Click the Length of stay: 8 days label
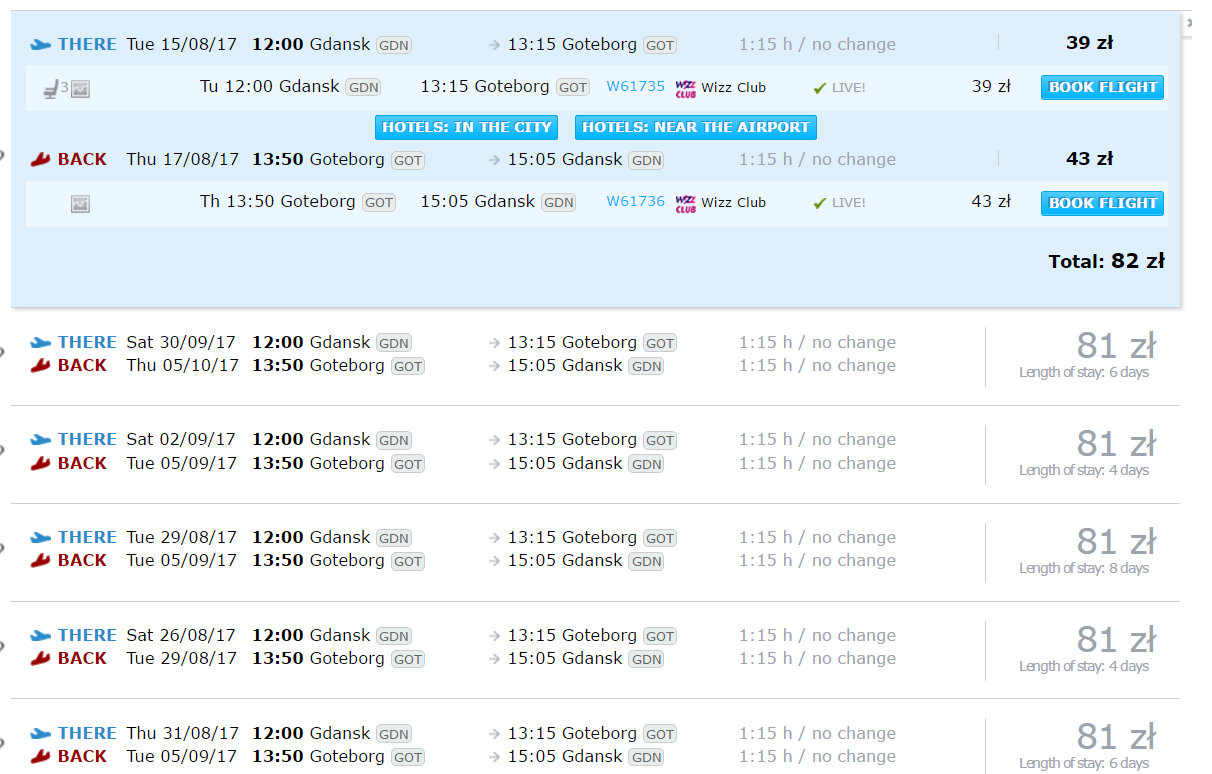Image resolution: width=1212 pixels, height=774 pixels. [x=1084, y=568]
